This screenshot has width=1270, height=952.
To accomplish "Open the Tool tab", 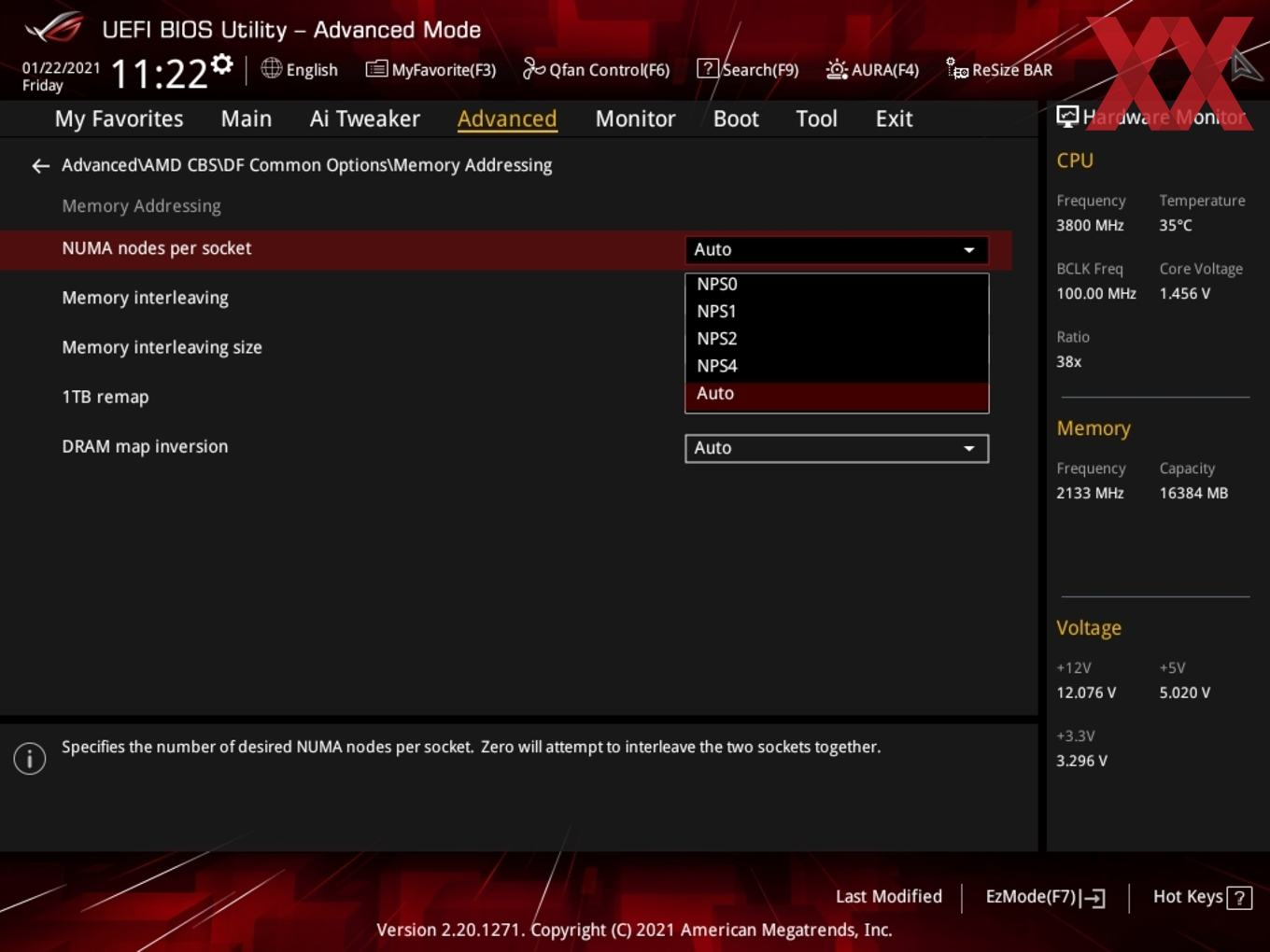I will click(816, 119).
